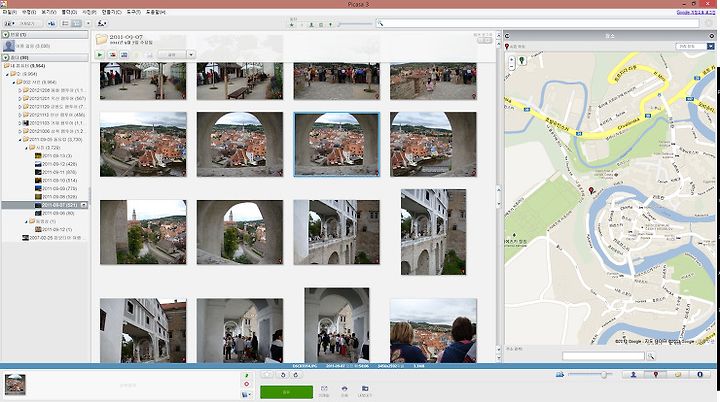This screenshot has height=402, width=720.
Task: Zoom out on the map
Action: click(512, 67)
